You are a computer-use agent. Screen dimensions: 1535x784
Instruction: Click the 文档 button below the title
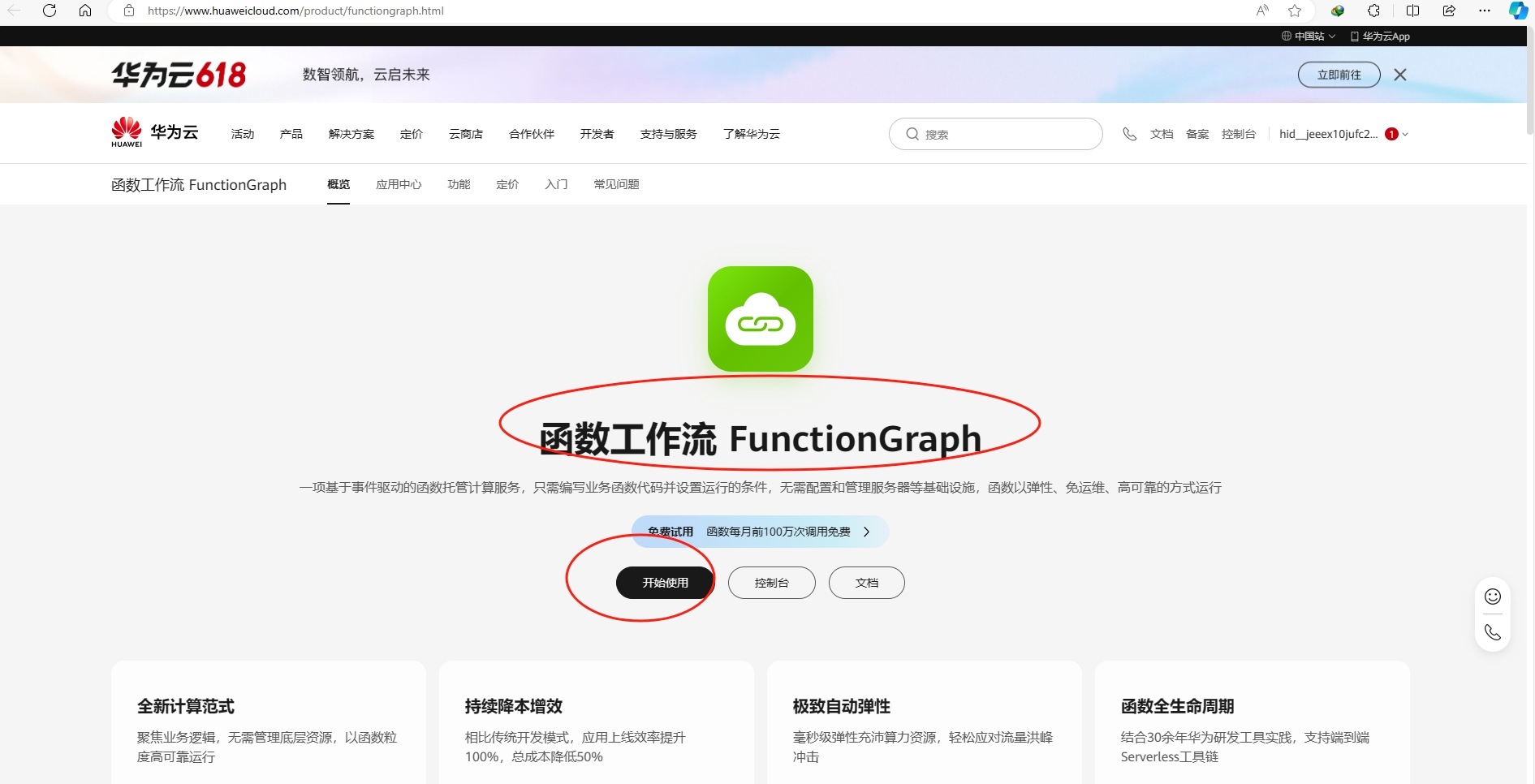[x=867, y=583]
